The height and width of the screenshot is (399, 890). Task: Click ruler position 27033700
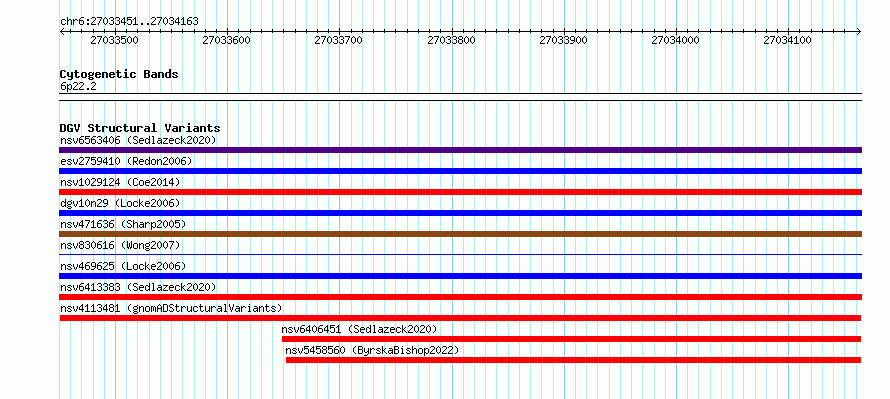(339, 40)
